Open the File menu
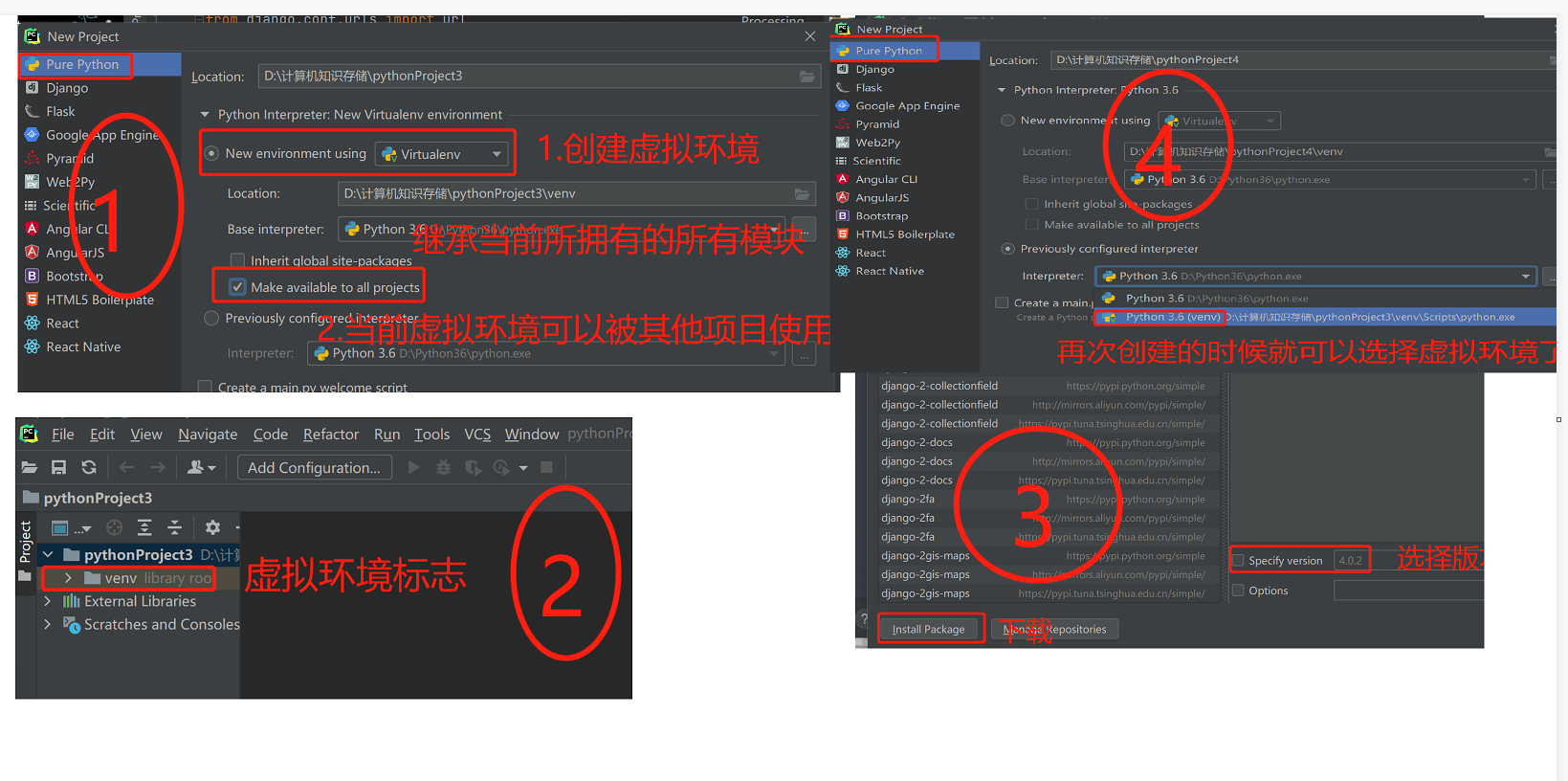The height and width of the screenshot is (781, 1568). tap(63, 435)
